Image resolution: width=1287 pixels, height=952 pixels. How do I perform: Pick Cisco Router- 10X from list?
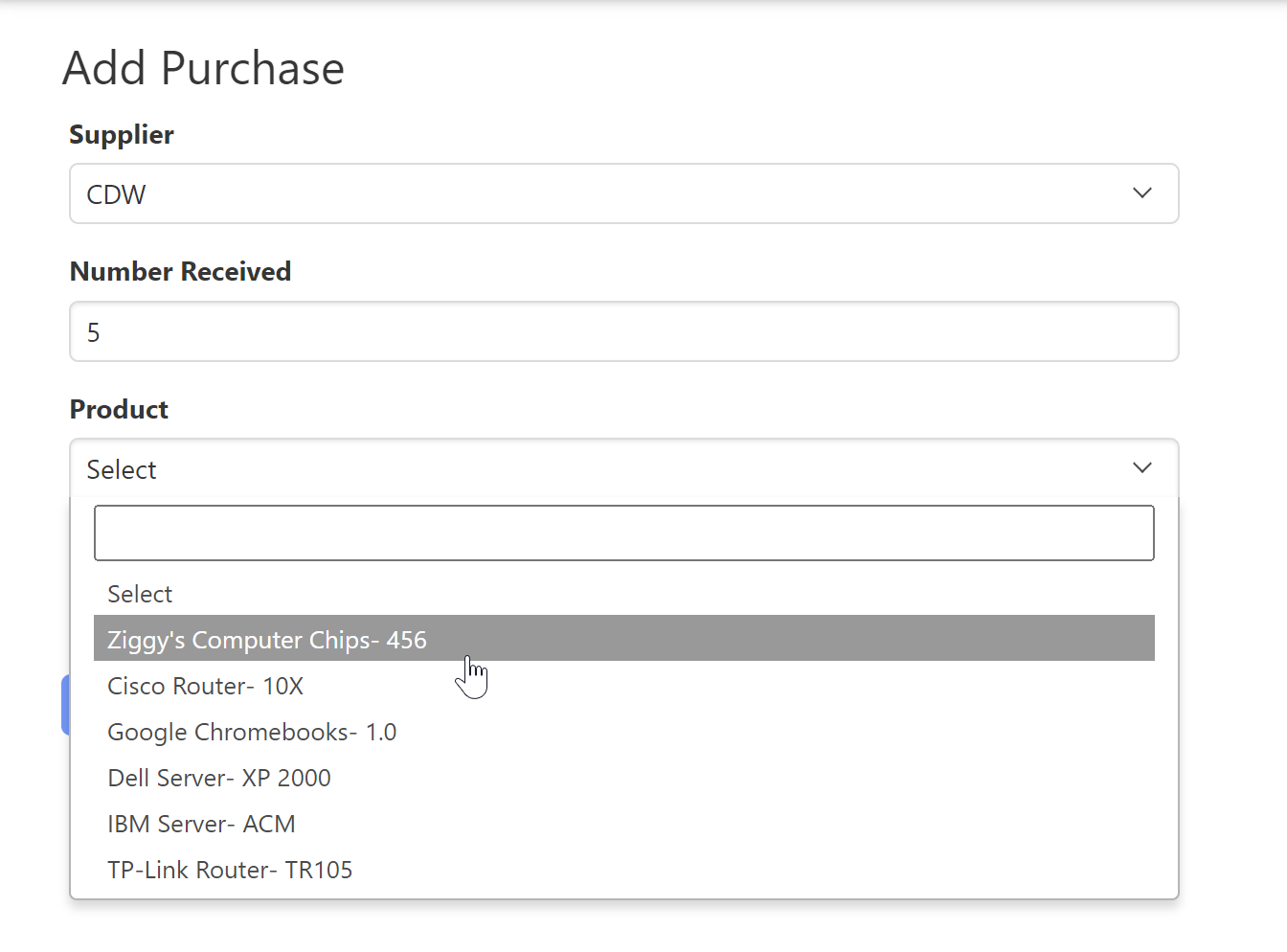pyautogui.click(x=205, y=686)
